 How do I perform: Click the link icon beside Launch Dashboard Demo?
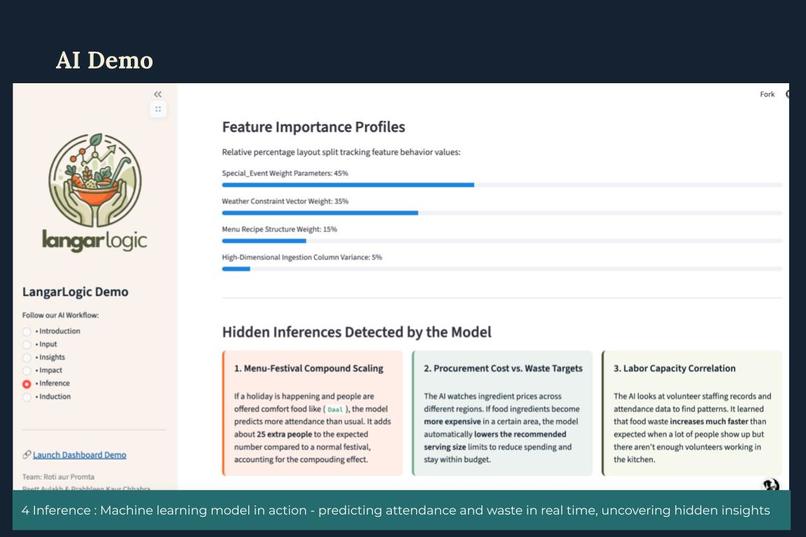[x=27, y=454]
